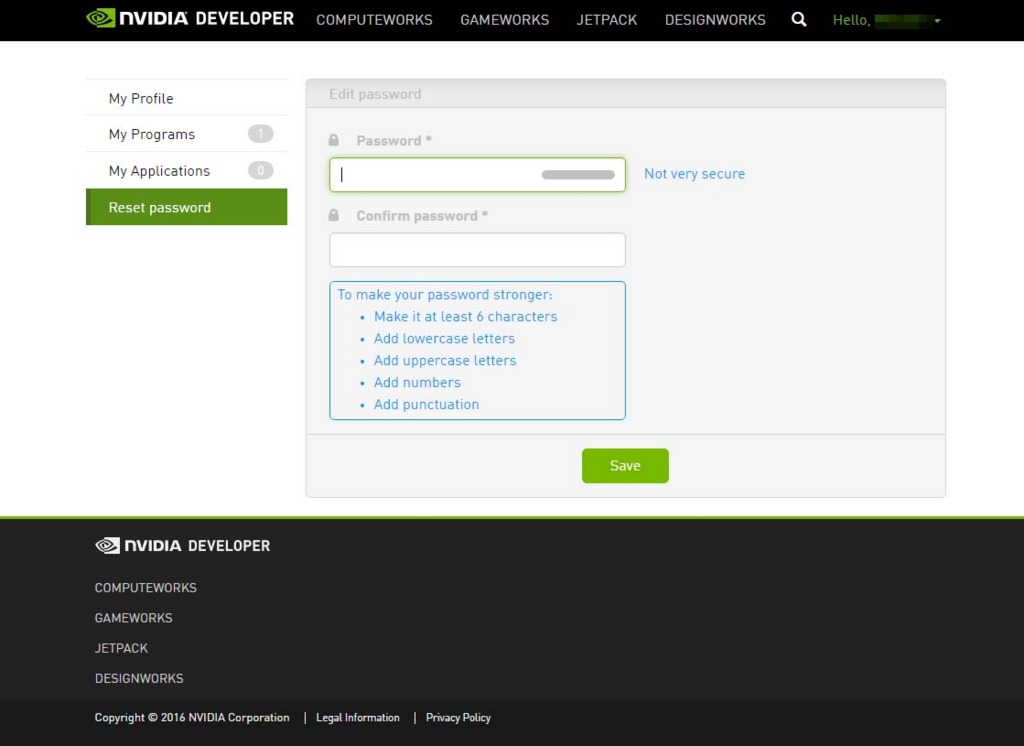Open GAMEWORKS in top navigation

pos(504,20)
